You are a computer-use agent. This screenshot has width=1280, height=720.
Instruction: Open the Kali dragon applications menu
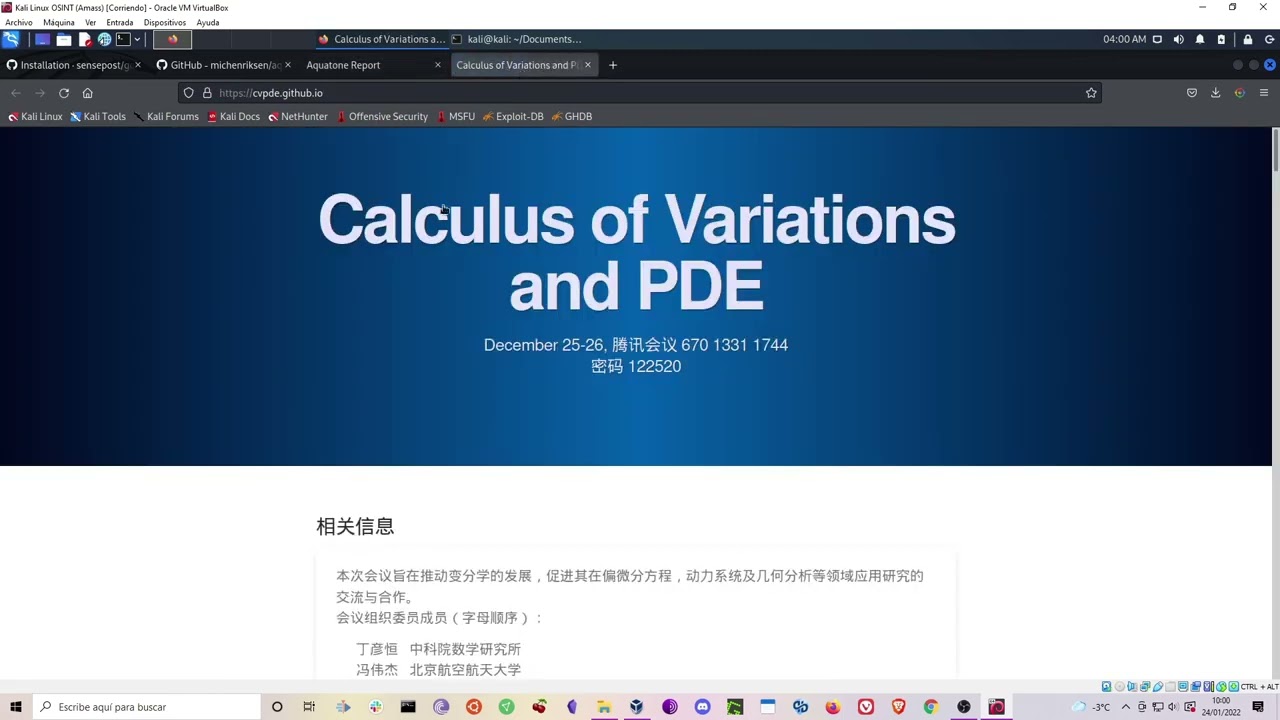coord(11,39)
